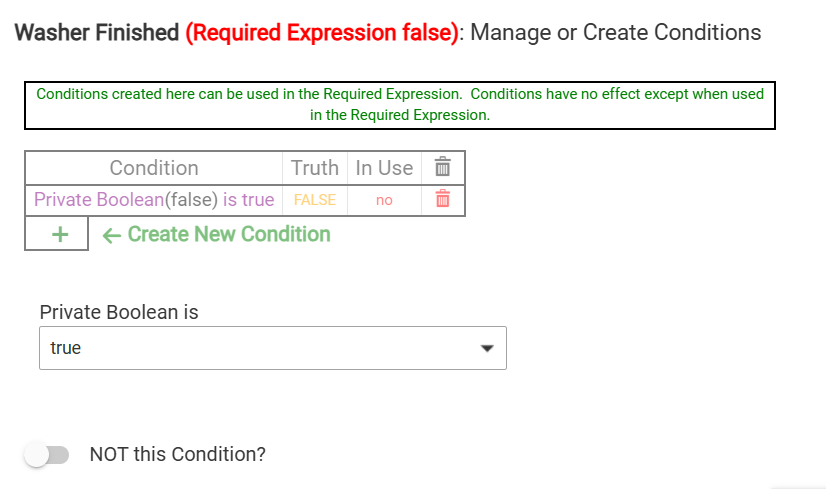Click the FALSE truth value cell

315,200
